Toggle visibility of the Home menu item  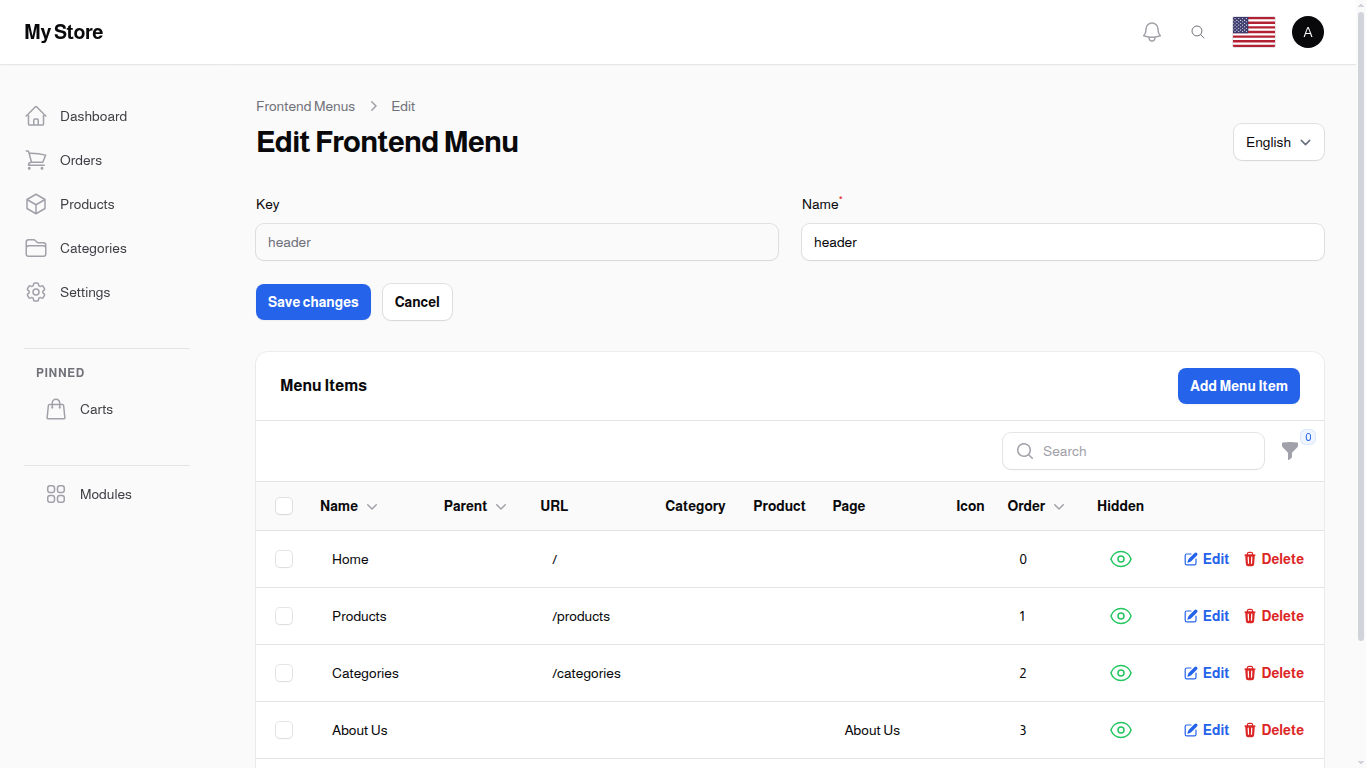pos(1121,559)
